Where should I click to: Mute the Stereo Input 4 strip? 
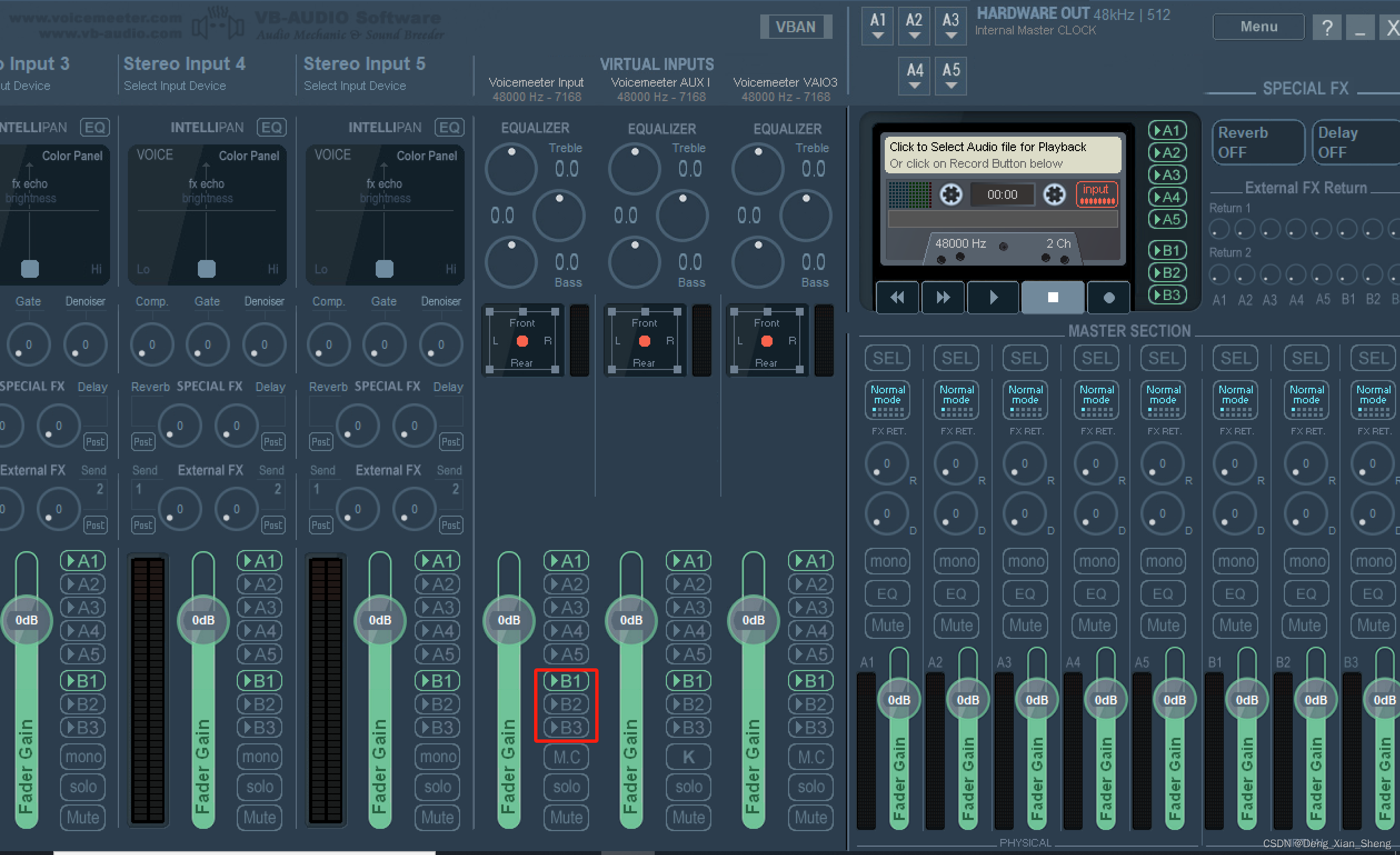pos(260,818)
